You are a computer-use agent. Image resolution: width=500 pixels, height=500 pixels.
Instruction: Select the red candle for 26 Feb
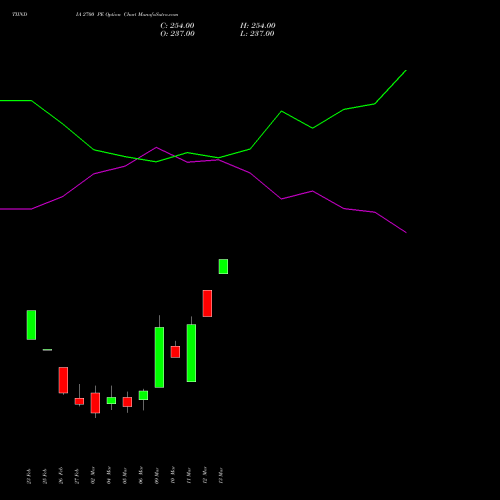pos(63,380)
